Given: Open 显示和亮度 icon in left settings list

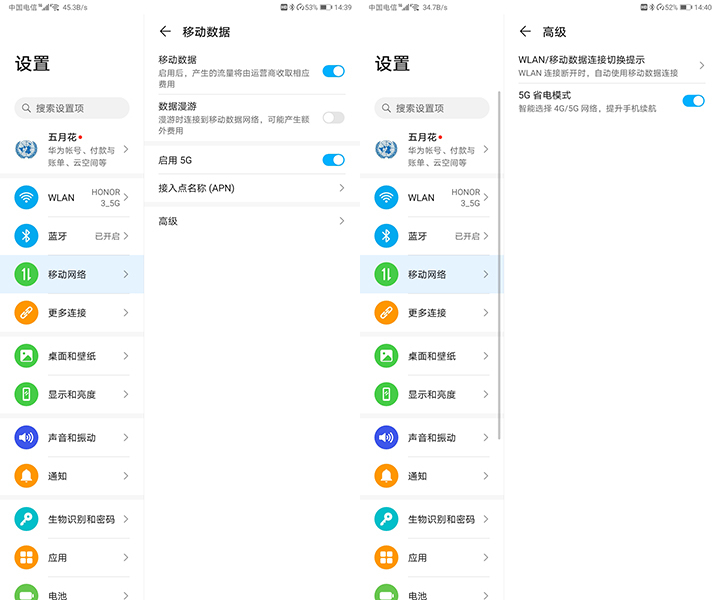Looking at the screenshot, I should click(26, 394).
